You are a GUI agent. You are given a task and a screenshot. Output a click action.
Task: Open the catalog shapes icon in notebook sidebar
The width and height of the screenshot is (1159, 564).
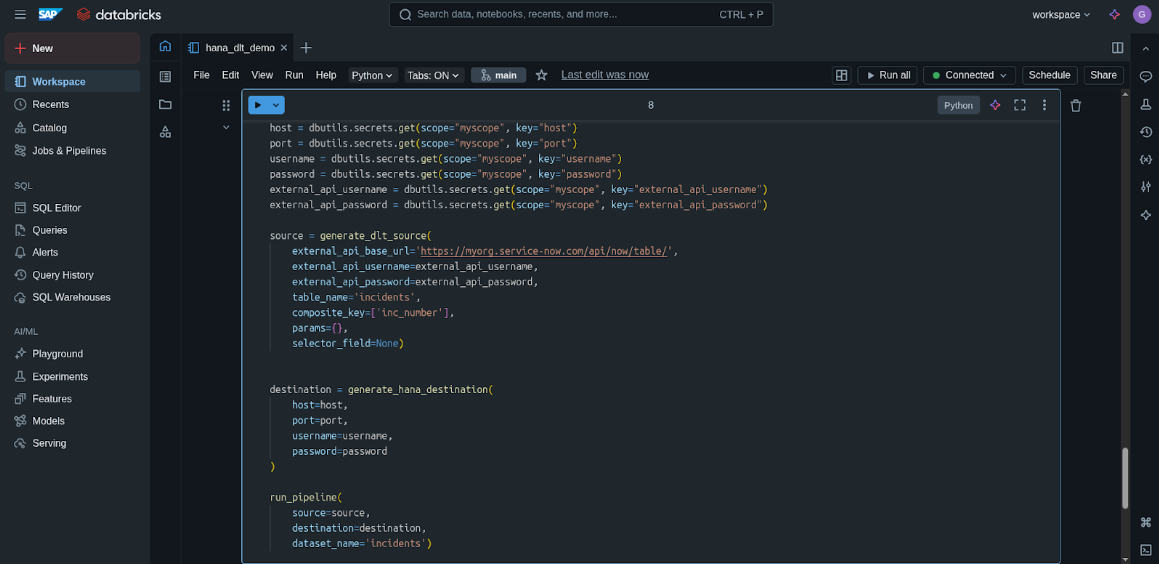166,132
